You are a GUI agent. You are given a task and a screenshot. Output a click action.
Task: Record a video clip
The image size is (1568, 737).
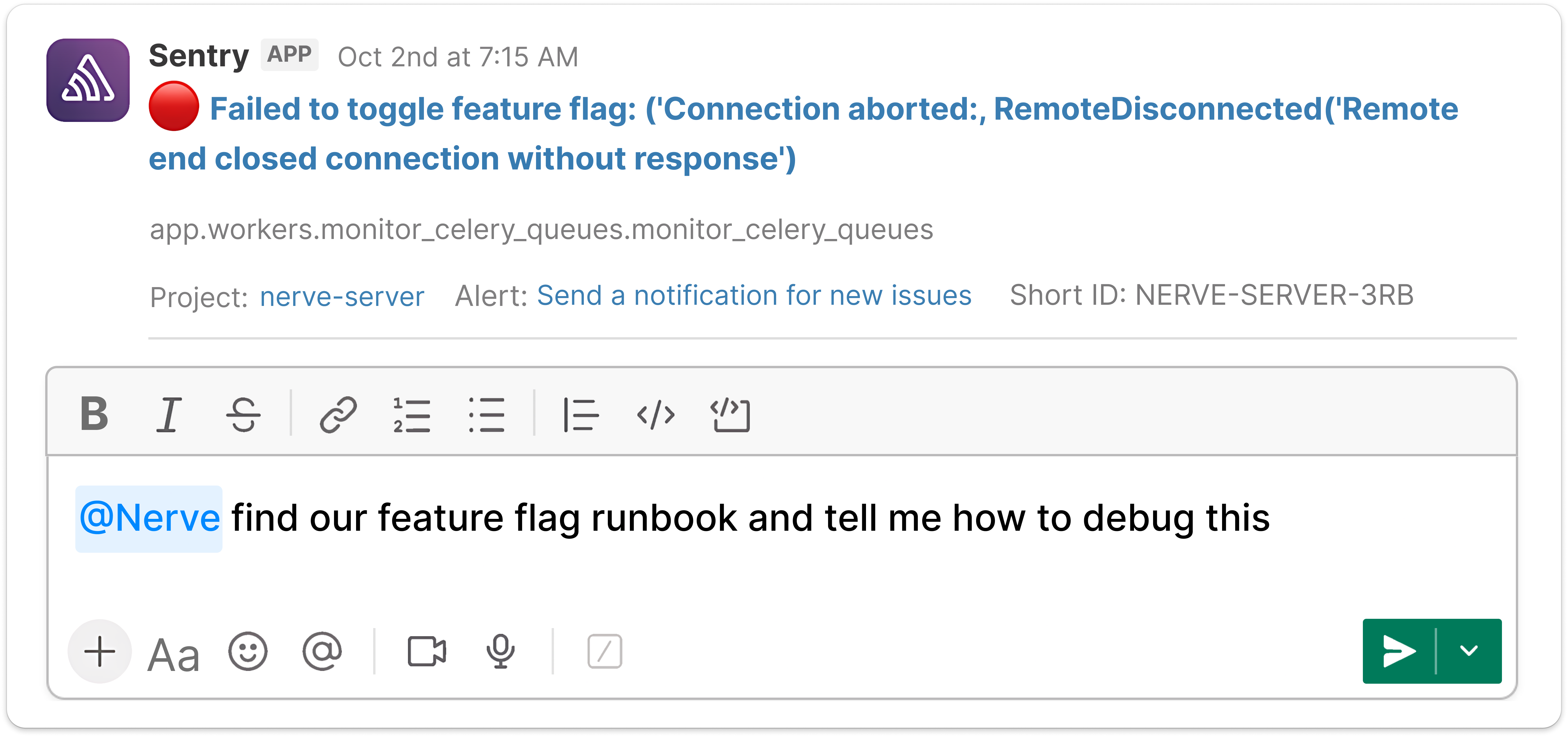[x=427, y=651]
